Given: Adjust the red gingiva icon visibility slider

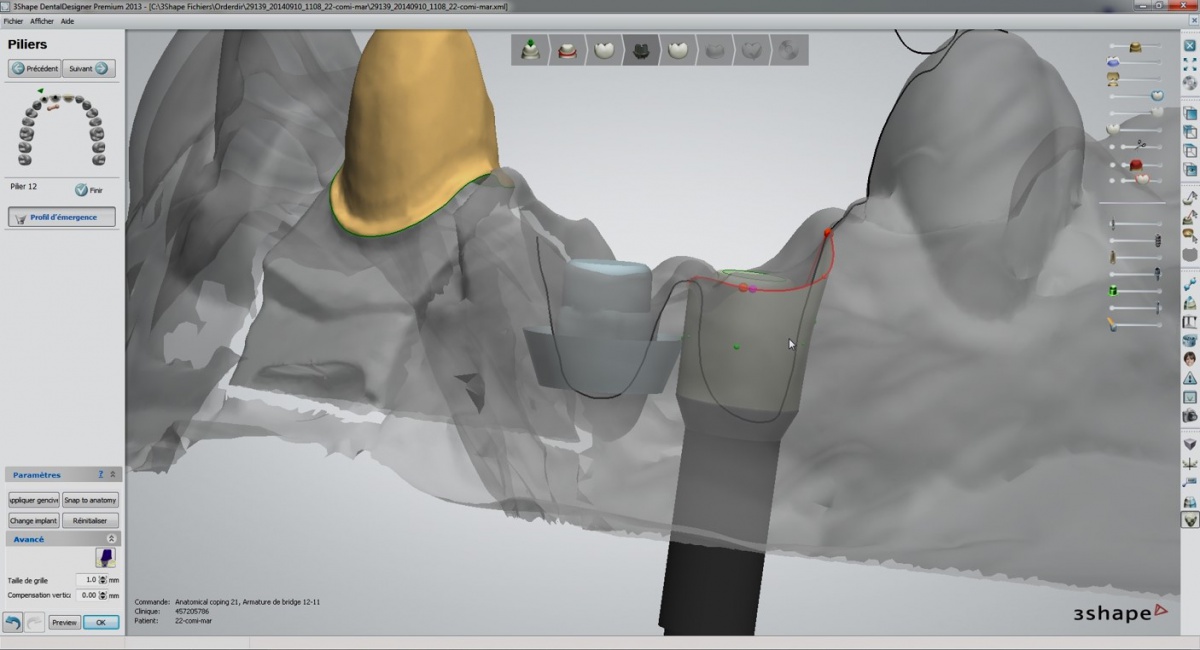Looking at the screenshot, I should coord(1137,164).
